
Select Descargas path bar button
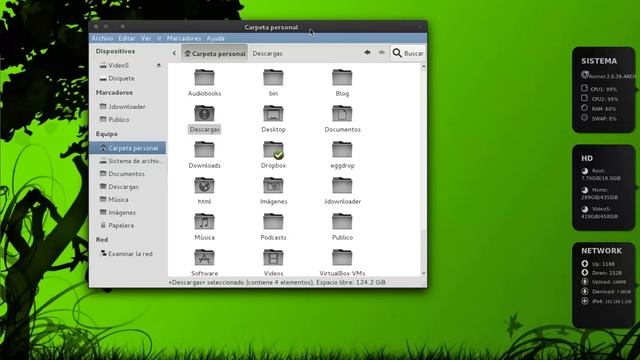click(x=267, y=53)
